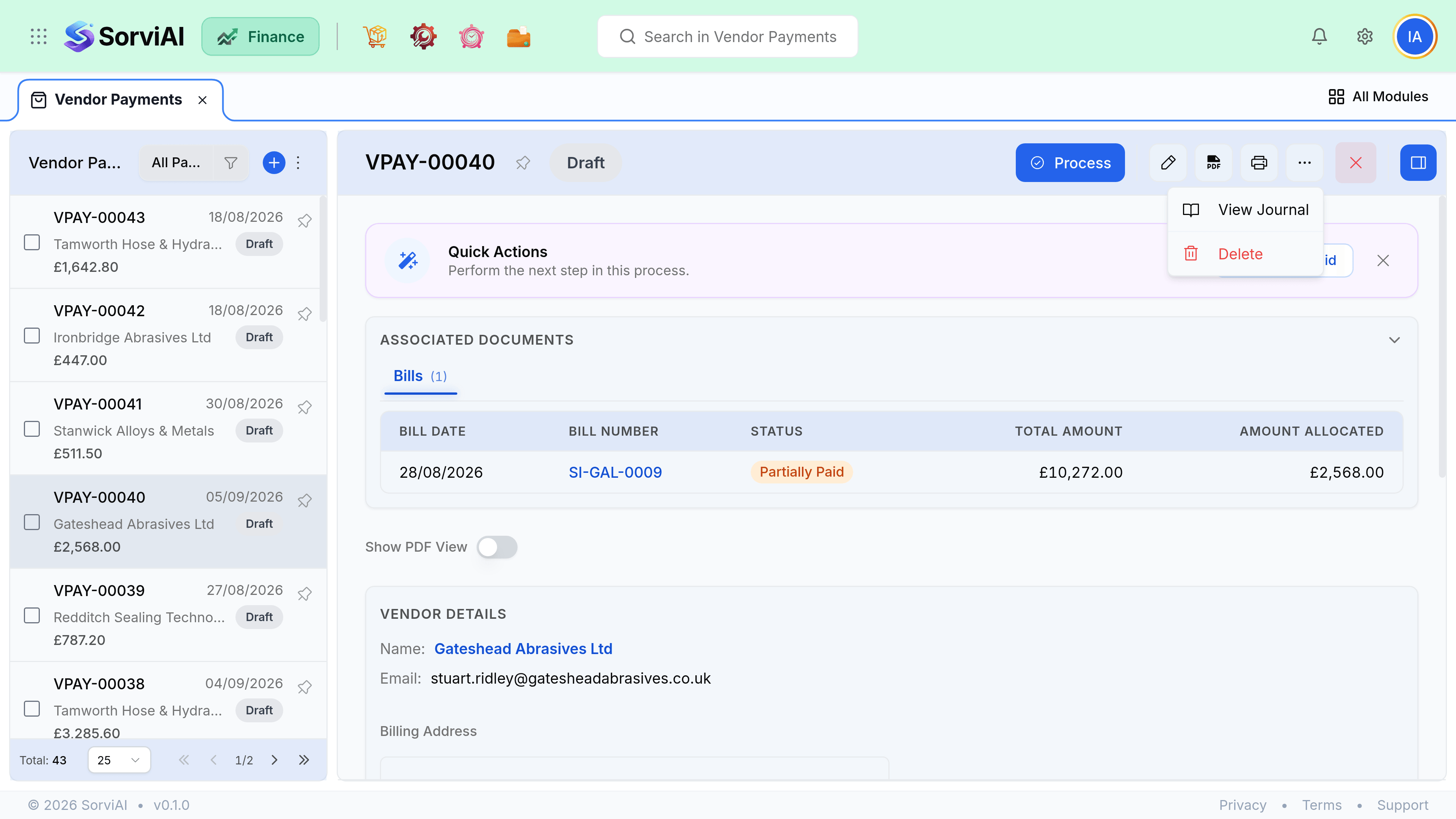Pin VPAY-00042 in the list
The image size is (1456, 819).
(304, 314)
